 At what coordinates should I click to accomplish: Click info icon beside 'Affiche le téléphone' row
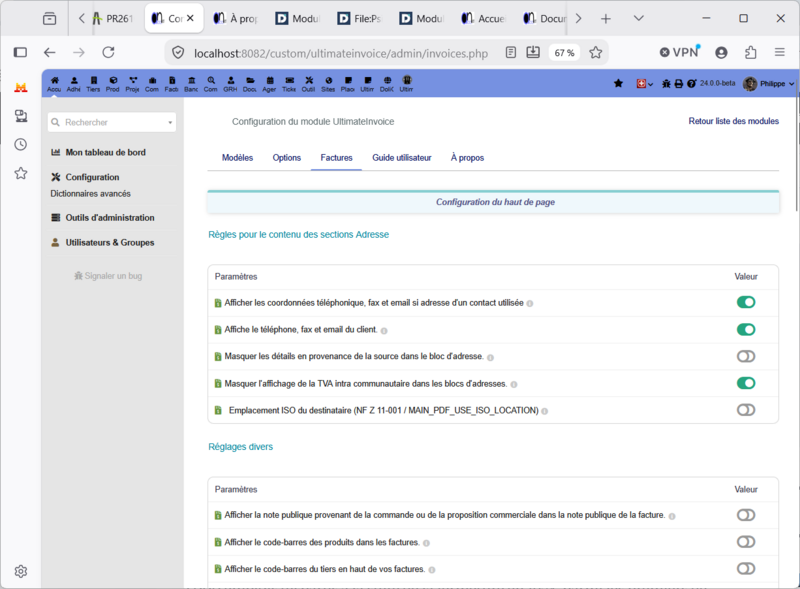(384, 331)
